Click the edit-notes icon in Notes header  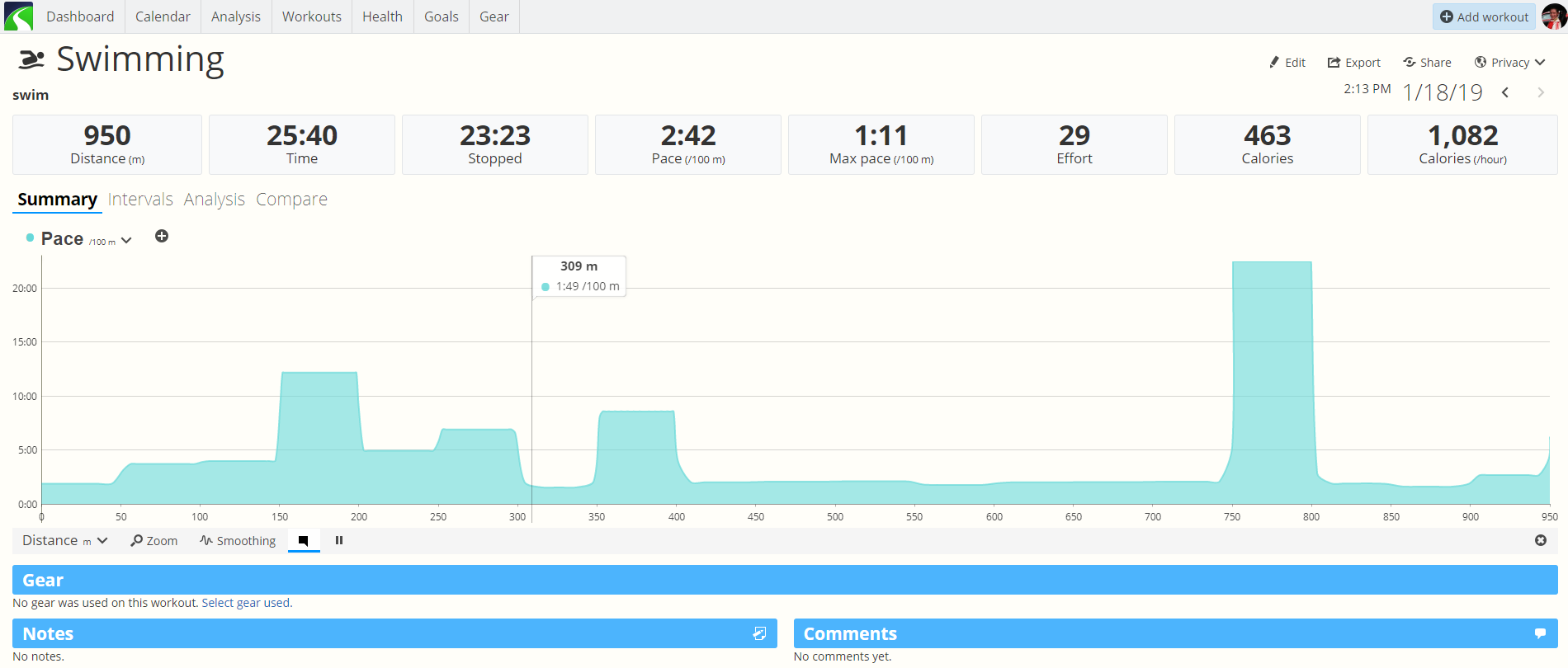click(759, 633)
